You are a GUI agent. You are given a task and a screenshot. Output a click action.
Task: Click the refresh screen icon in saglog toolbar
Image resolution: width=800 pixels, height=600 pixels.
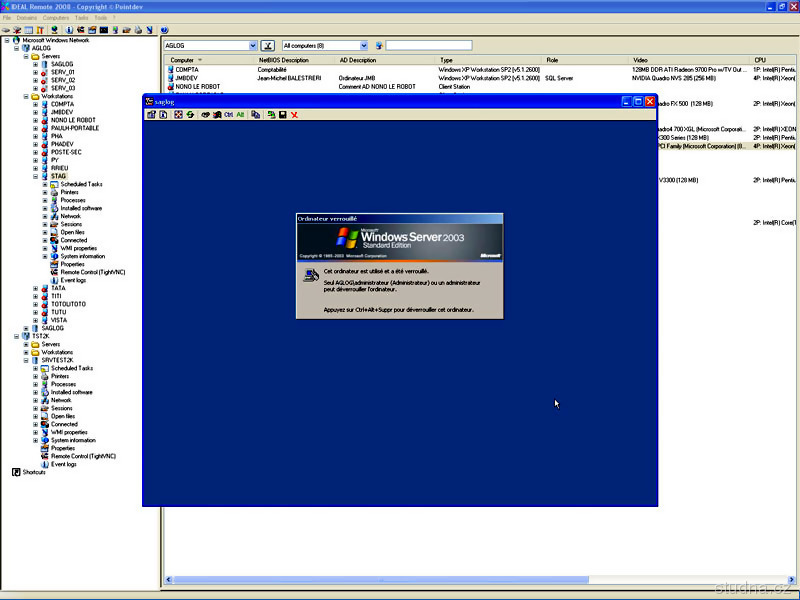(x=190, y=115)
